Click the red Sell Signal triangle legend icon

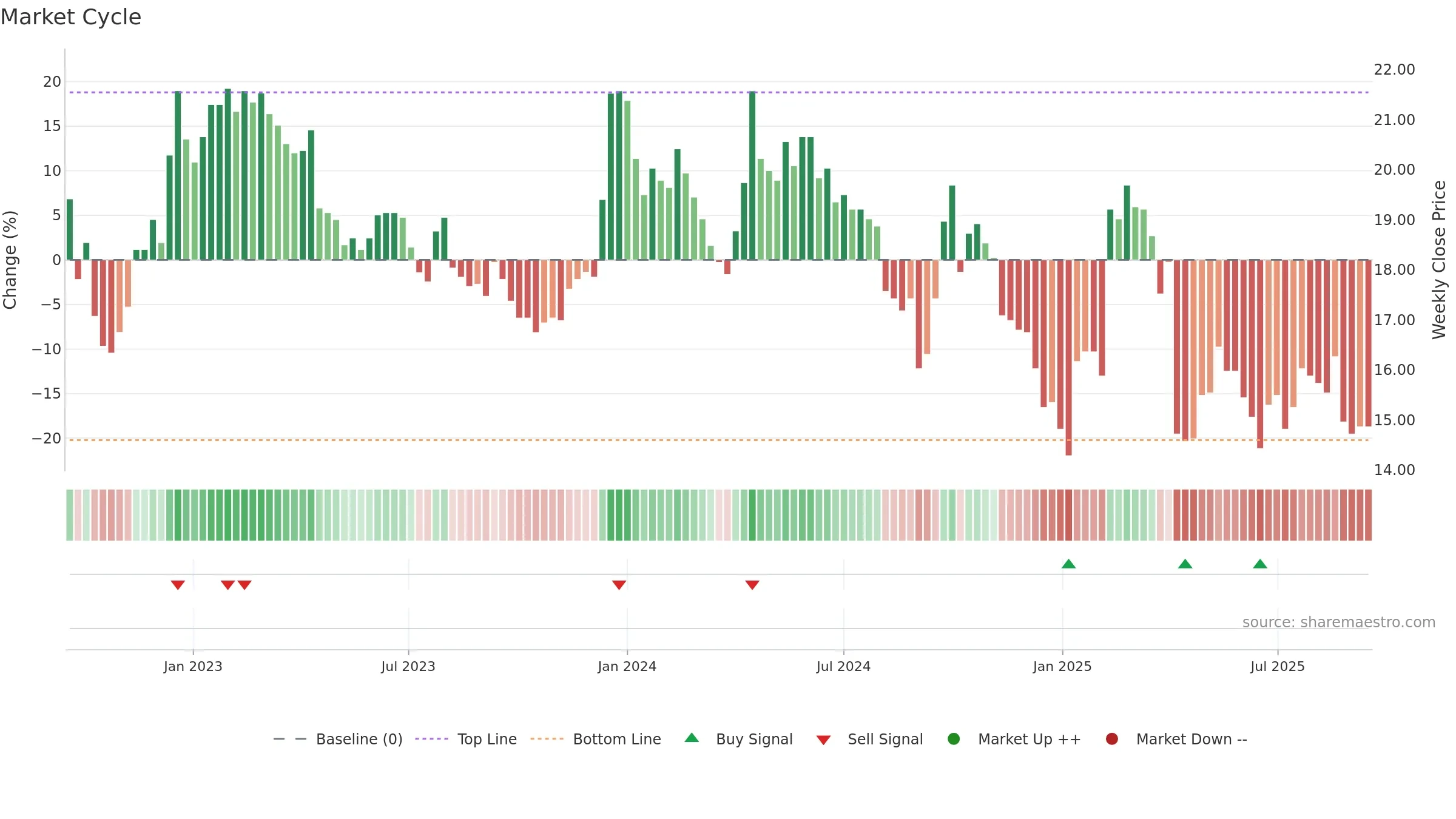tap(823, 740)
